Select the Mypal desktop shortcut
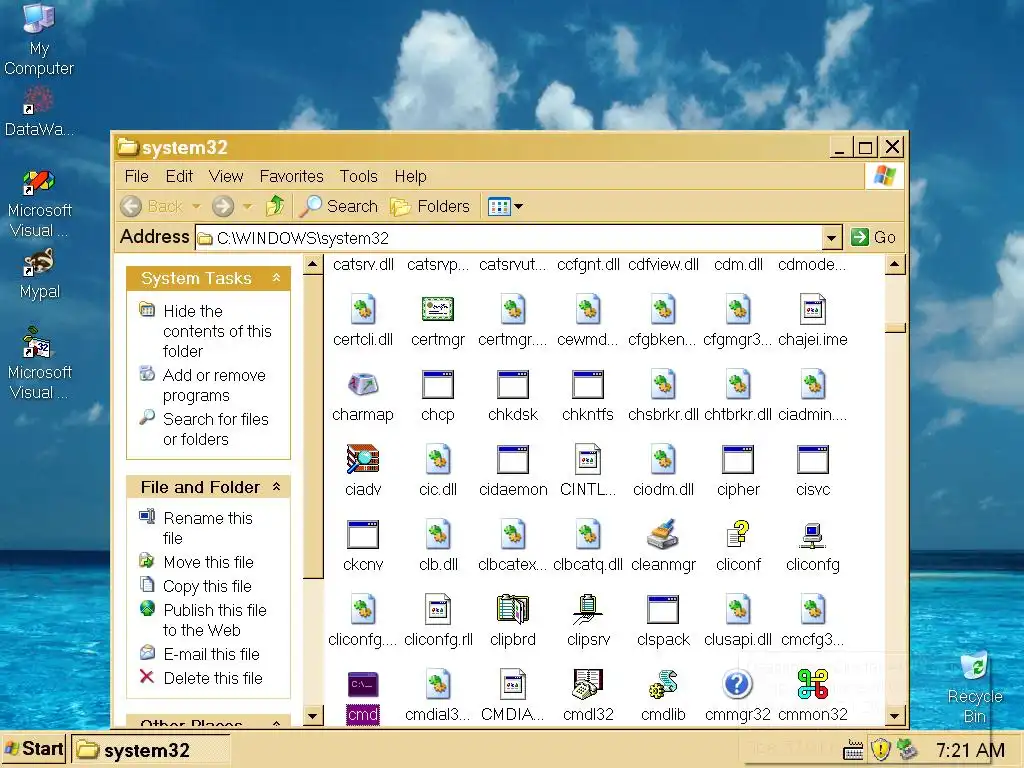The image size is (1024, 768). click(x=39, y=274)
